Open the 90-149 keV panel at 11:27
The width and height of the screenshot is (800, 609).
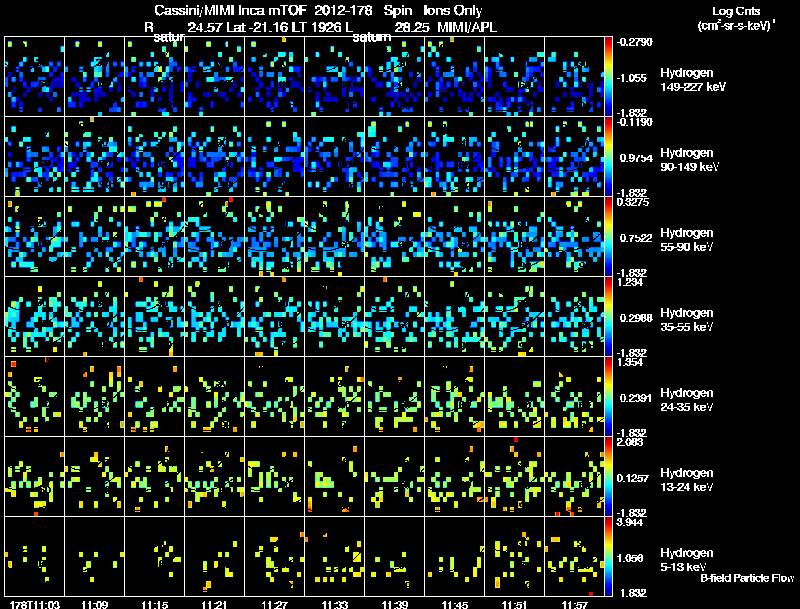pos(274,157)
